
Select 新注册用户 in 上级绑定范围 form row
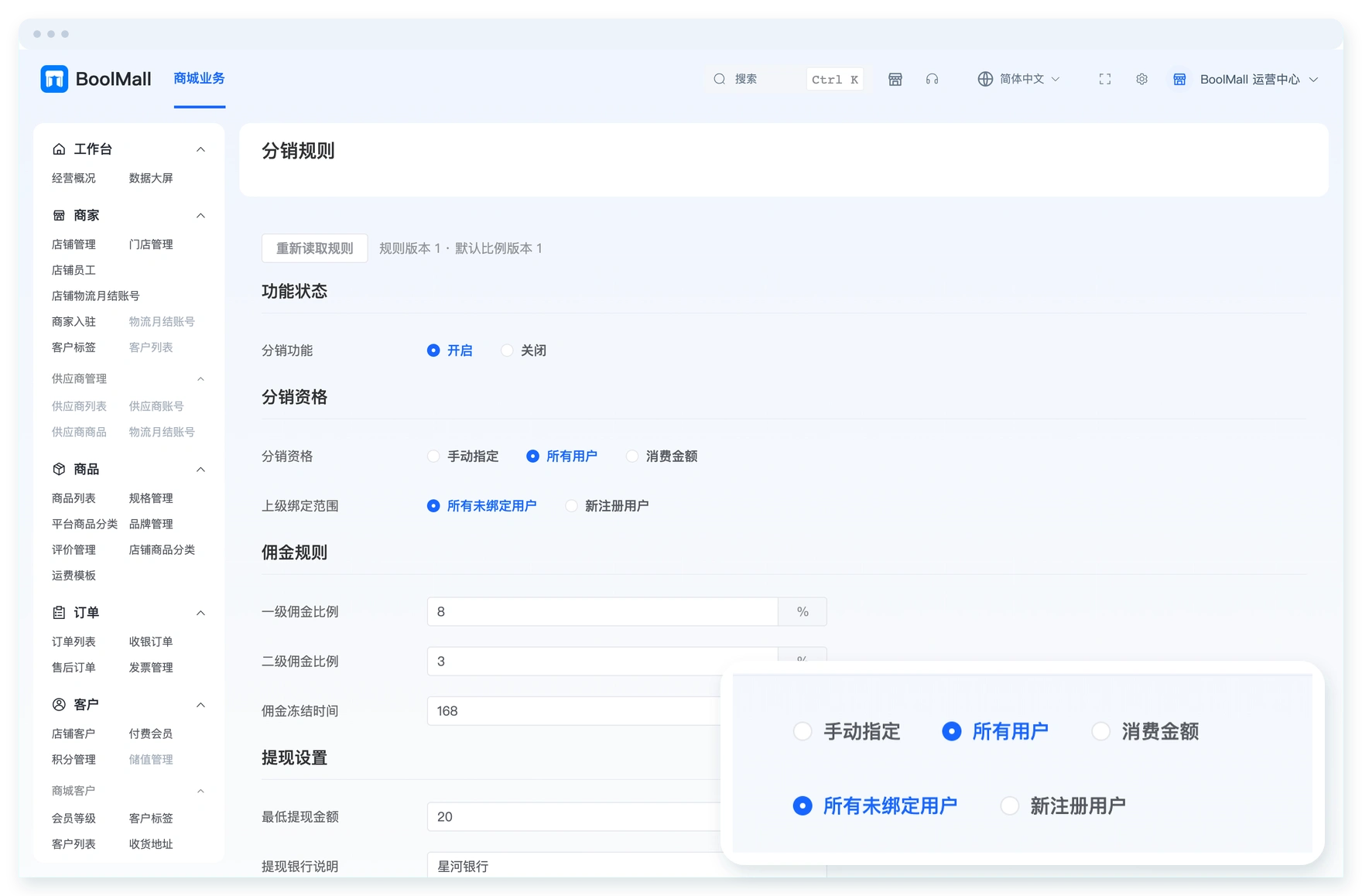(x=607, y=506)
